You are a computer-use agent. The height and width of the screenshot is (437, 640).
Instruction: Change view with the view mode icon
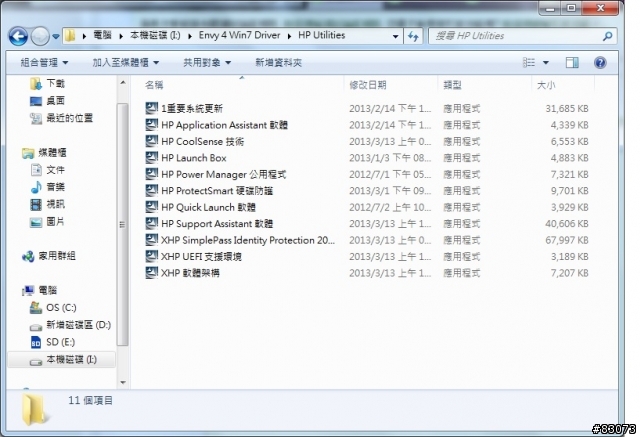click(x=529, y=62)
